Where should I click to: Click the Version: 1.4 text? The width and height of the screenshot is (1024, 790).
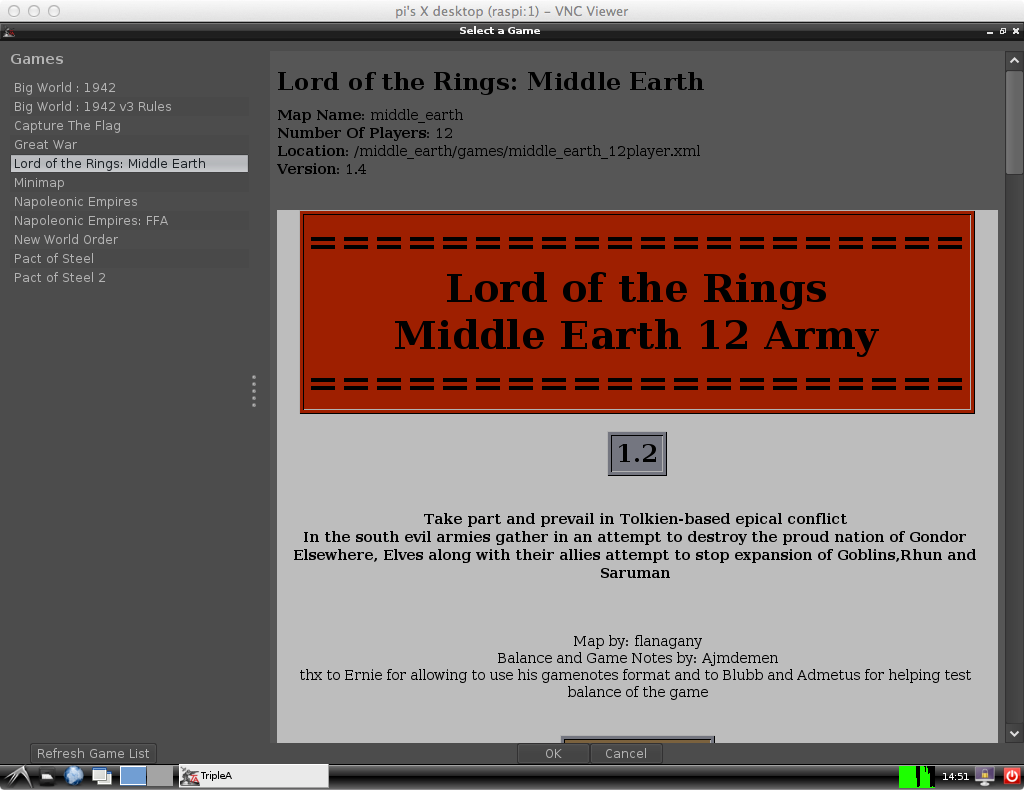coord(322,169)
